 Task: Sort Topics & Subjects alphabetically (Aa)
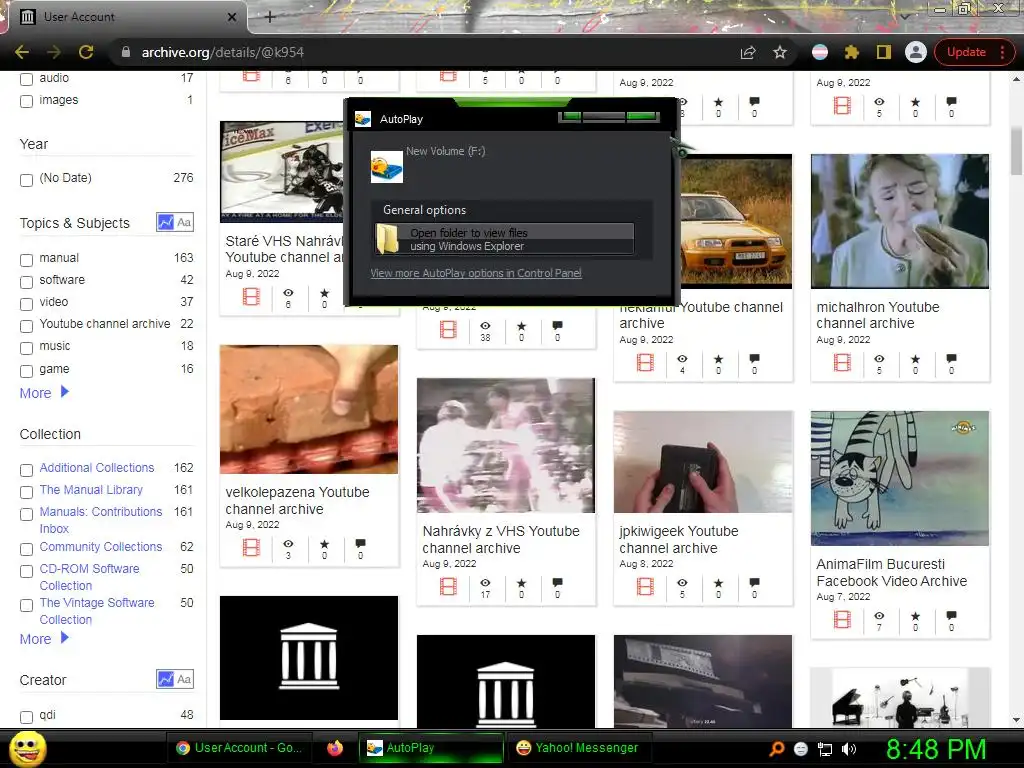(x=184, y=222)
